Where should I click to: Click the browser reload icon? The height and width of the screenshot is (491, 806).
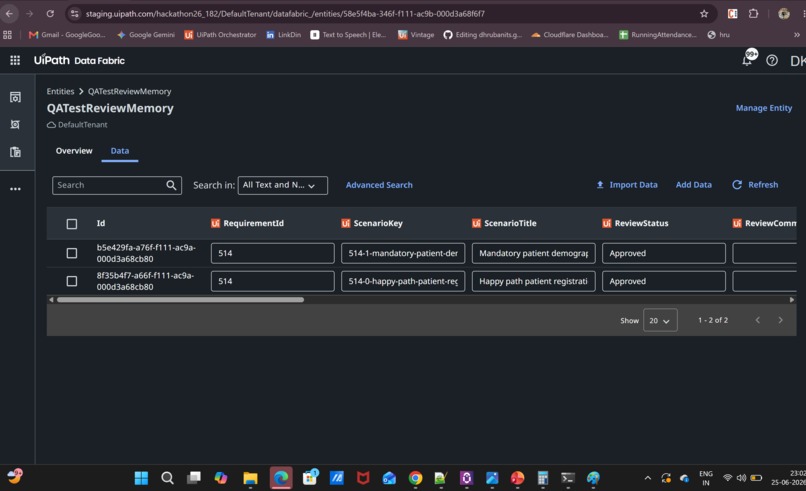50,14
